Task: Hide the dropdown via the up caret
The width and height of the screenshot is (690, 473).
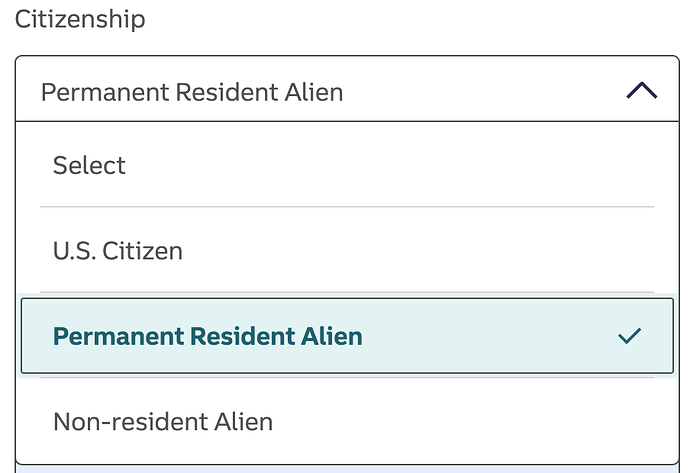Action: coord(641,92)
